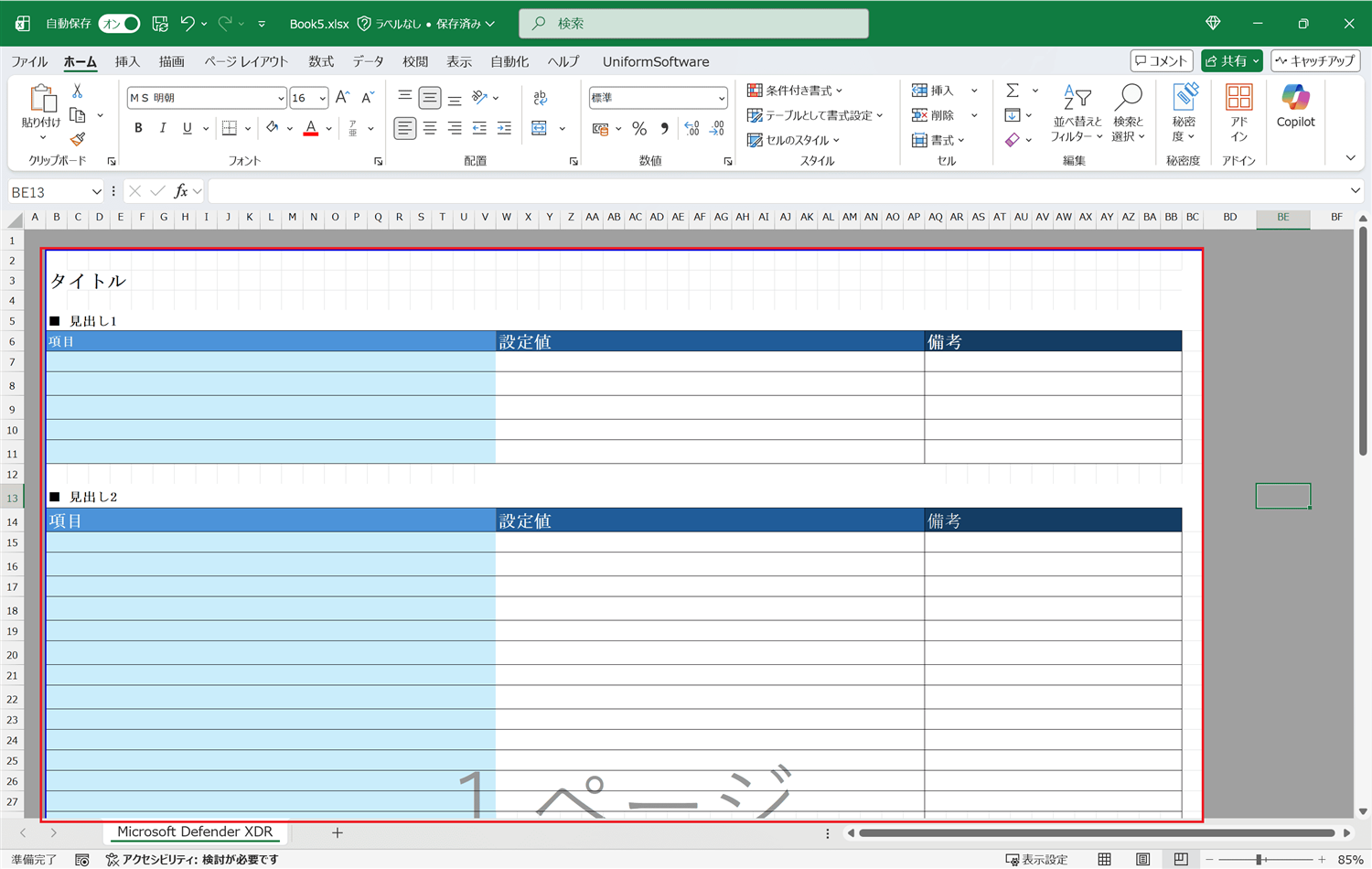This screenshot has width=1372, height=869.
Task: Apply comma style format
Action: tap(664, 129)
